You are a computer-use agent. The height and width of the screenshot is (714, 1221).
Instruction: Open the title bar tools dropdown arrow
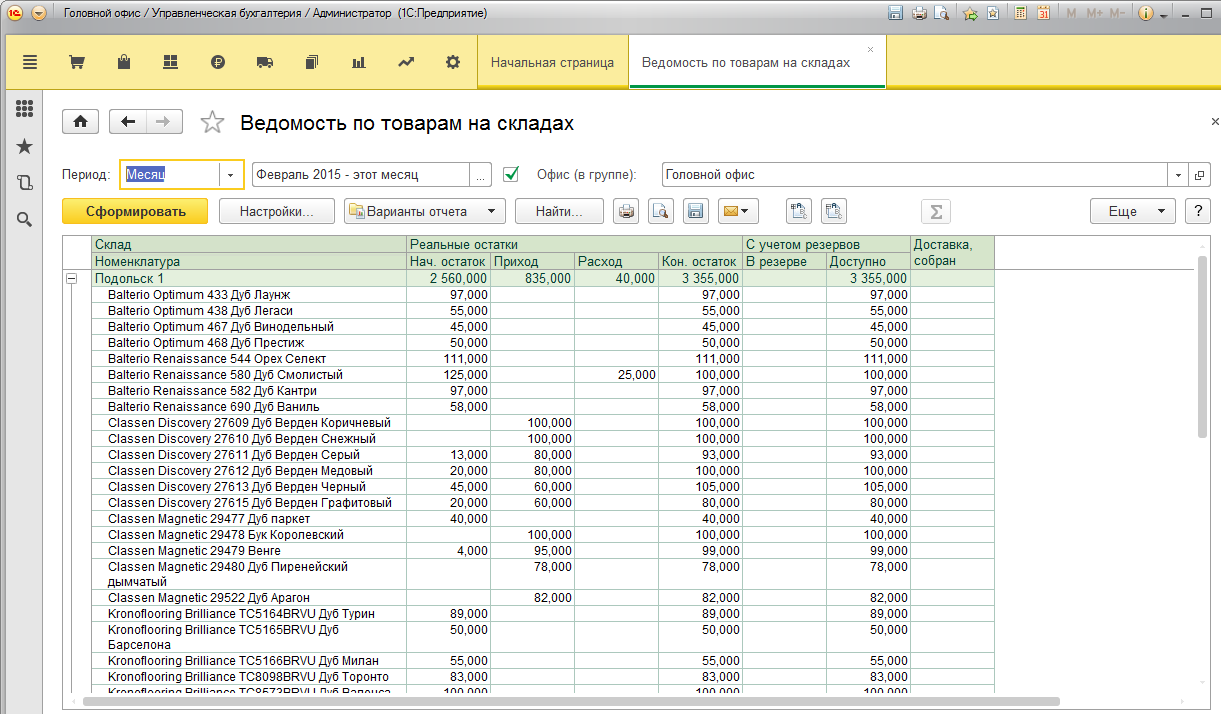1161,14
